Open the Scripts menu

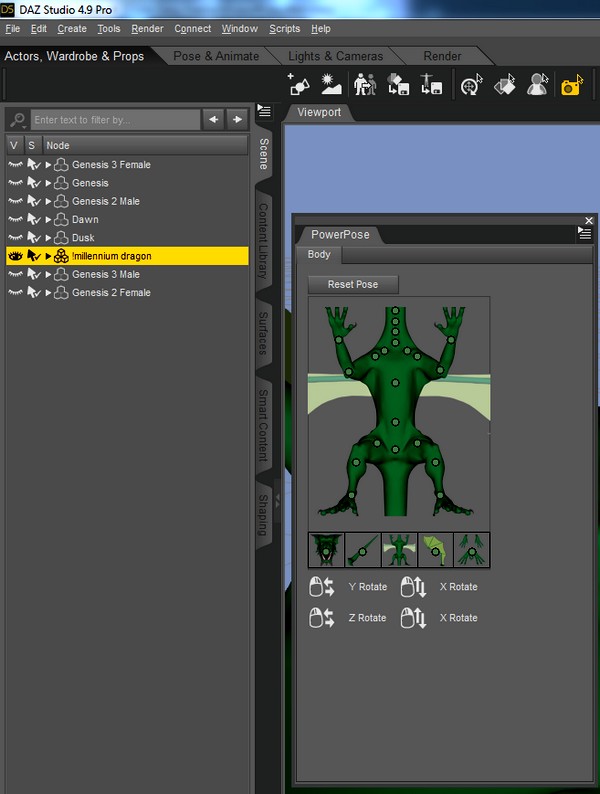point(285,29)
